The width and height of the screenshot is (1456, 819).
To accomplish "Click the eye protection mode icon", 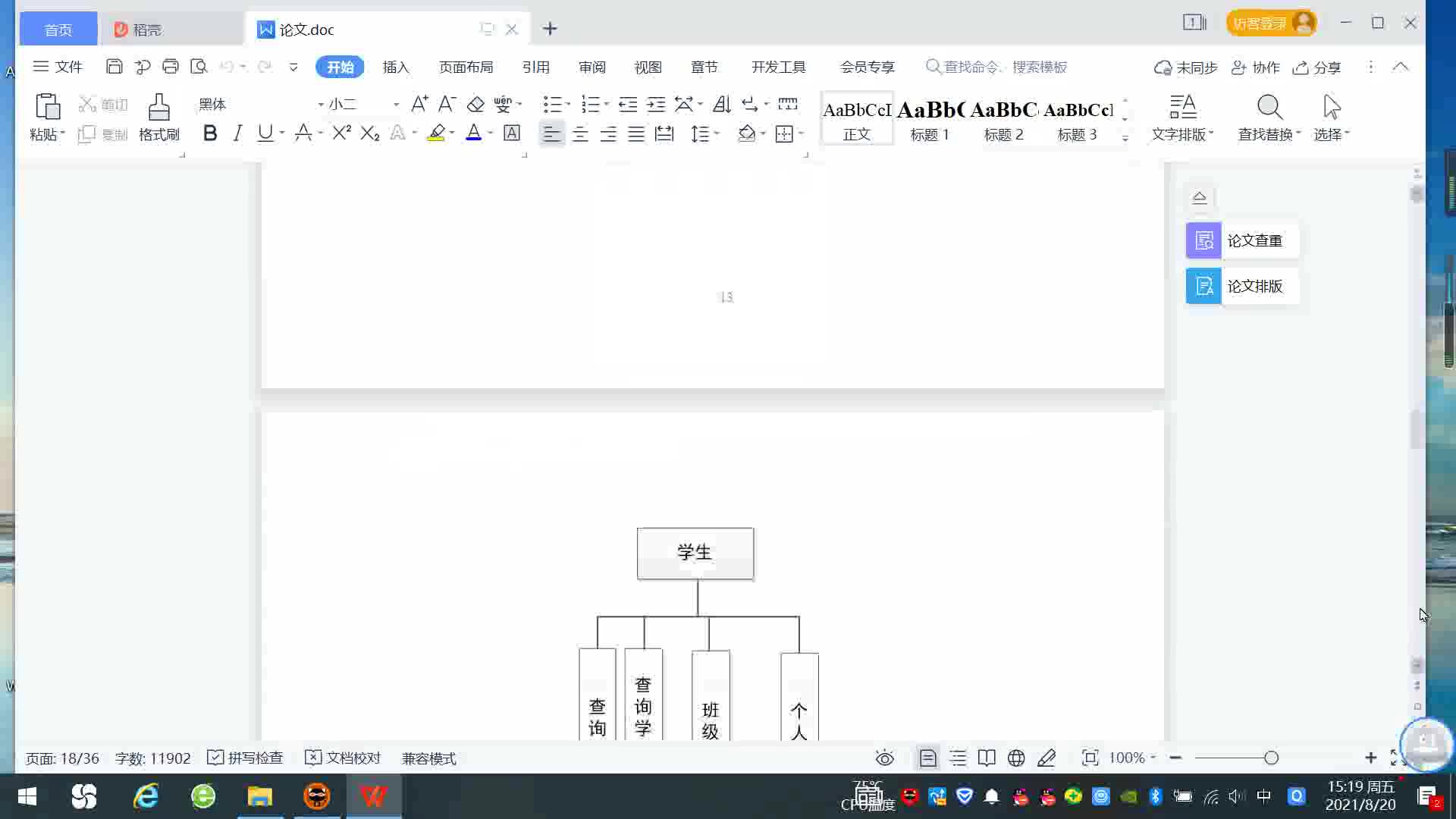I will [884, 758].
